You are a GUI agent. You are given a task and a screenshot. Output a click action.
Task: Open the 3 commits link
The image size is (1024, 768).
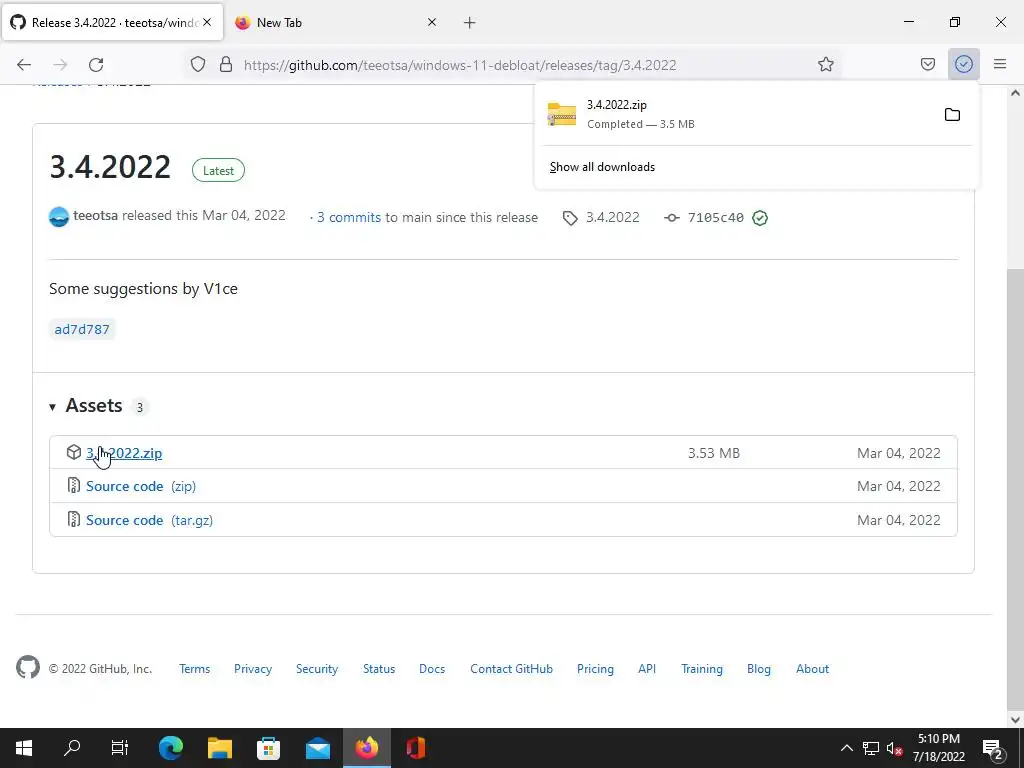point(349,217)
